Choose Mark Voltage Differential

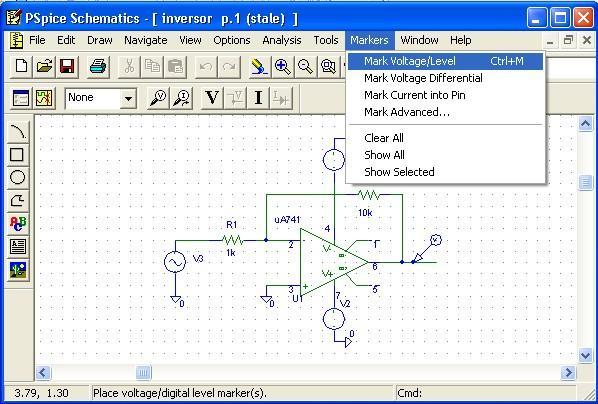click(x=445, y=78)
